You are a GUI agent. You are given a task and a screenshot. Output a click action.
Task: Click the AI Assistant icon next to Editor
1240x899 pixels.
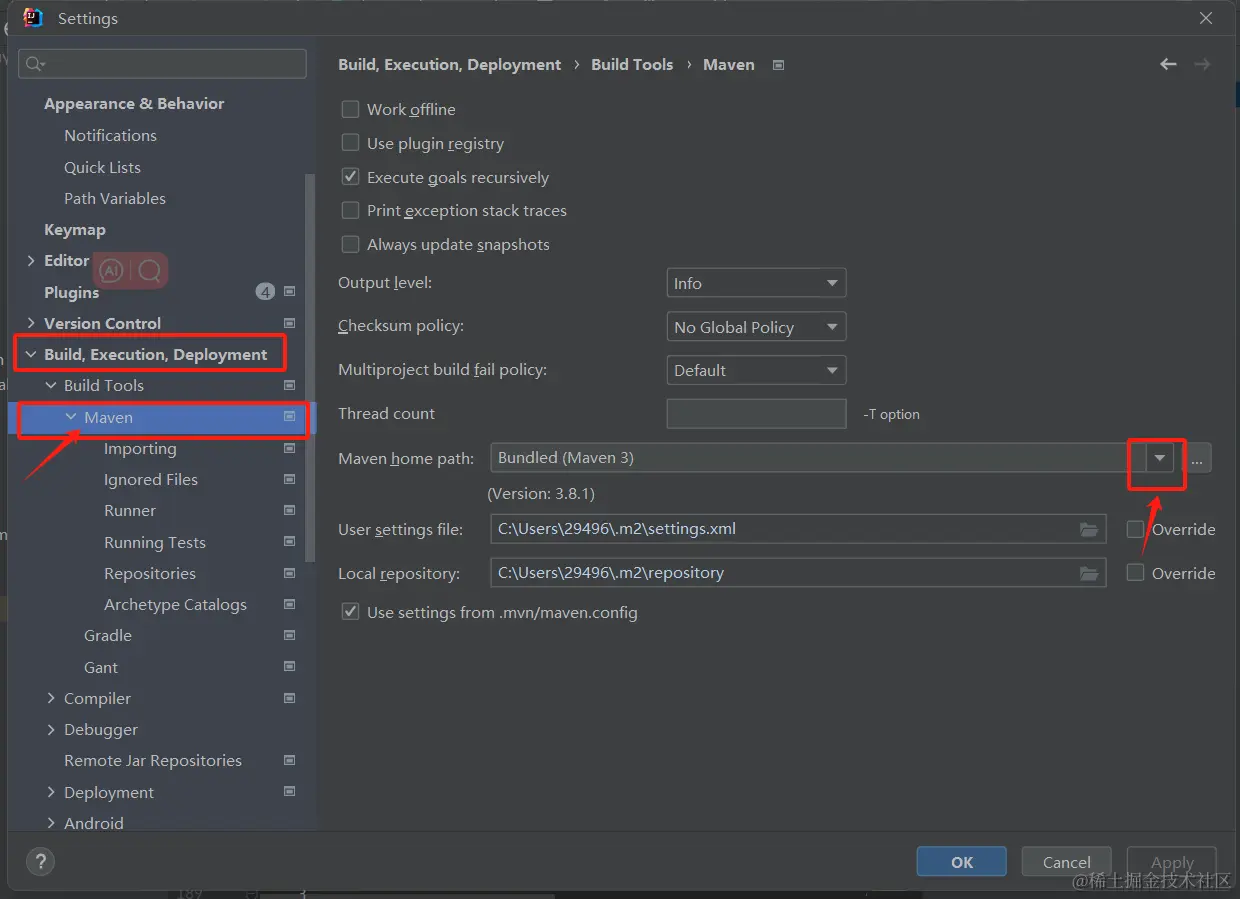[x=110, y=269]
